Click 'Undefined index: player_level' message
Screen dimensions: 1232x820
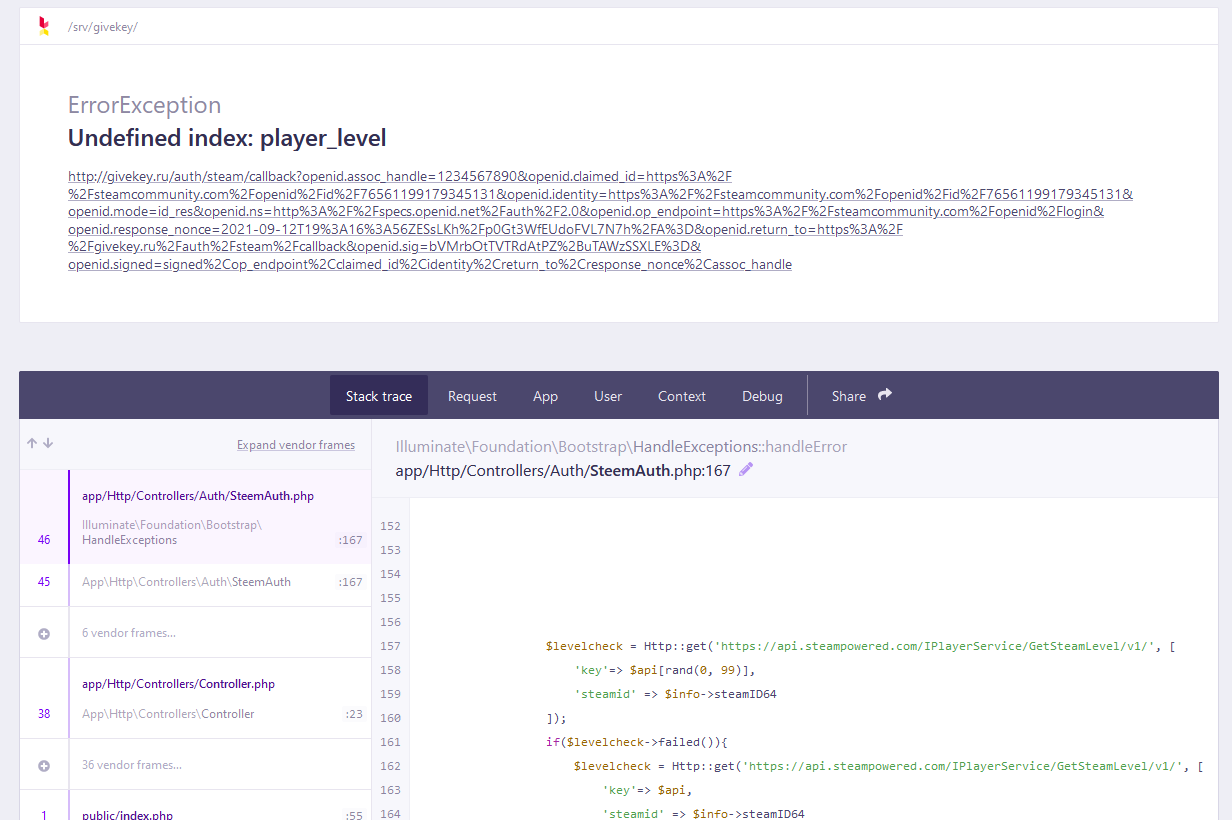[x=227, y=138]
